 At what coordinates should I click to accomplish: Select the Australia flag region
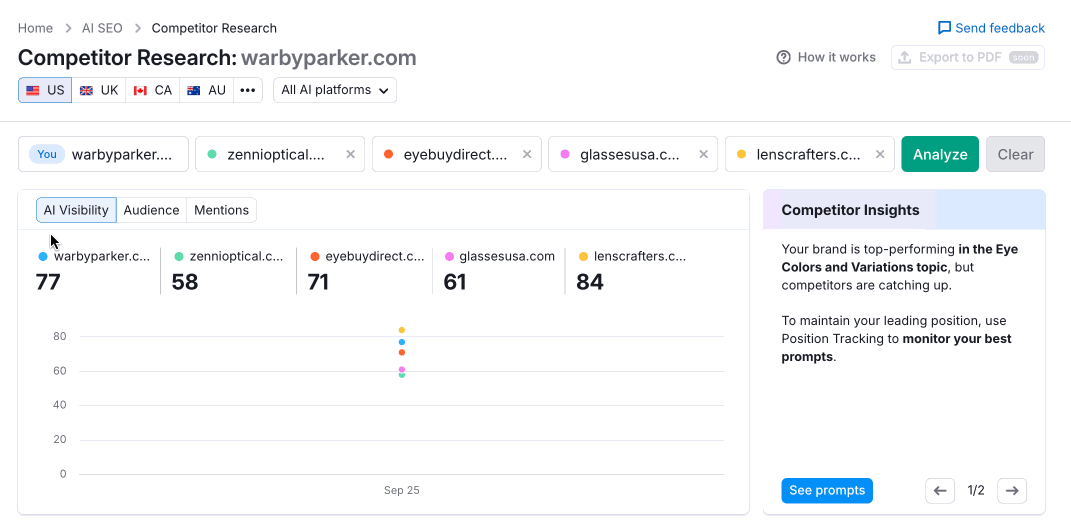pyautogui.click(x=207, y=90)
